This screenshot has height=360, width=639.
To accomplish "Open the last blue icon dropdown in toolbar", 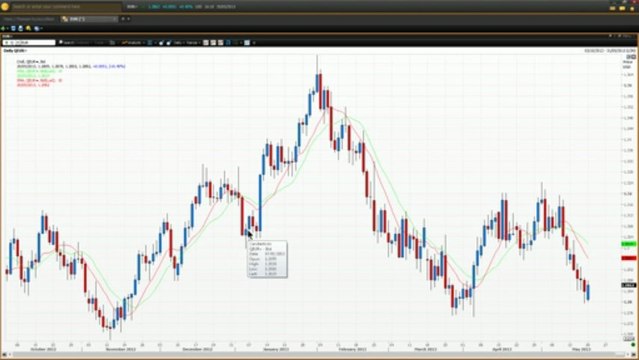I will tap(38, 29).
